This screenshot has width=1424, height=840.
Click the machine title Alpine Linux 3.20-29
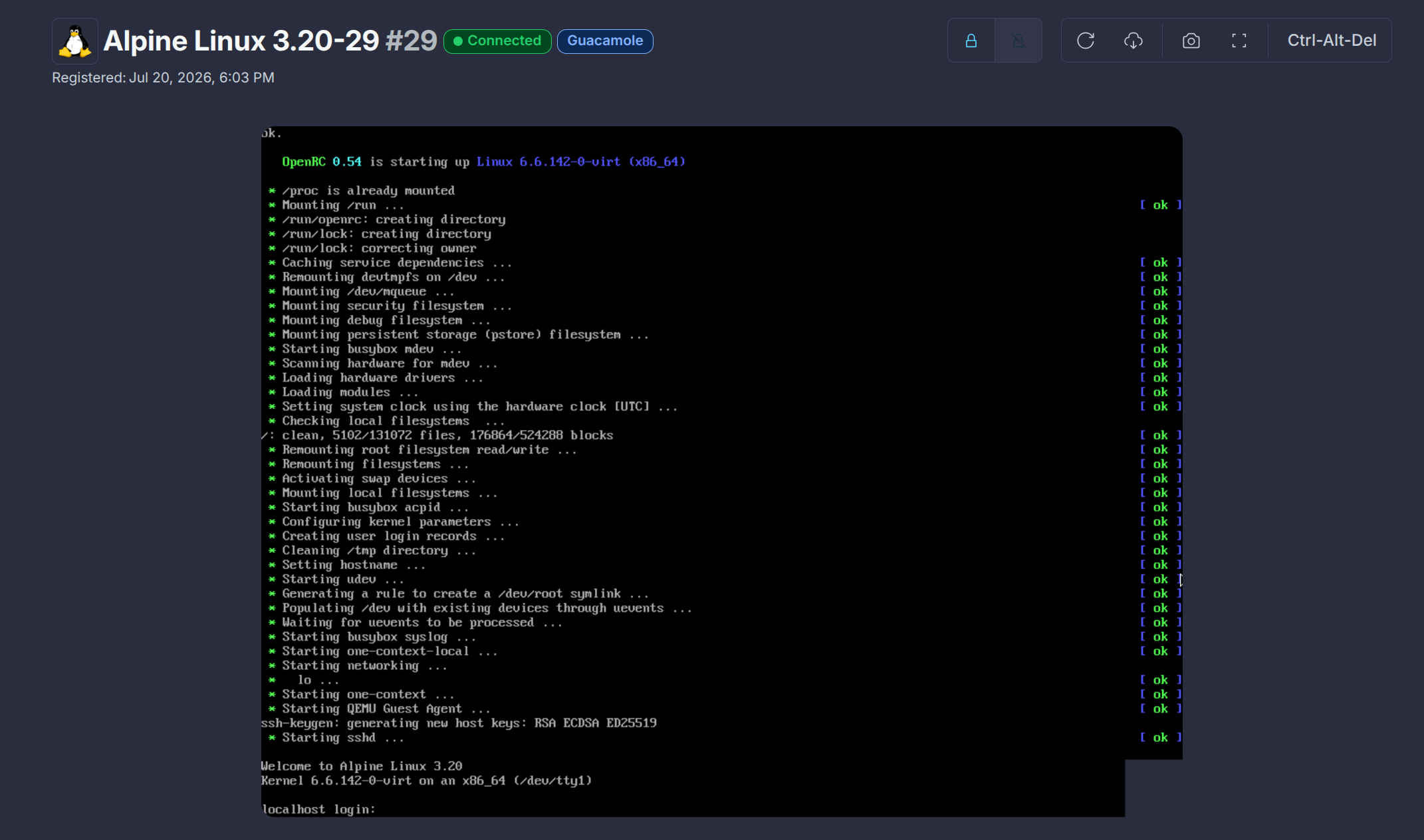[x=241, y=41]
